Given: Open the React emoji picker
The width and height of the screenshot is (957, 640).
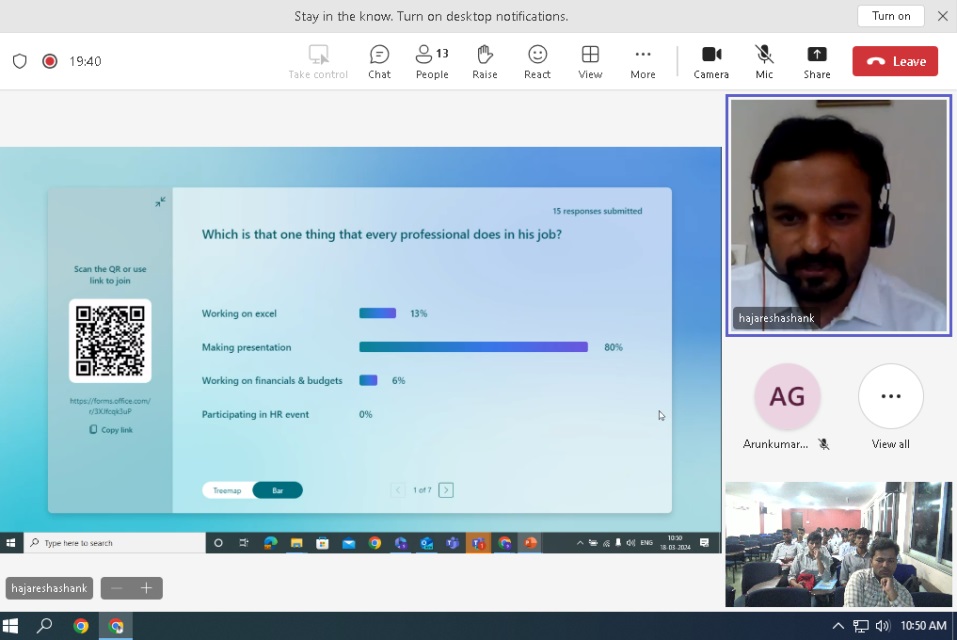Looking at the screenshot, I should [x=537, y=62].
